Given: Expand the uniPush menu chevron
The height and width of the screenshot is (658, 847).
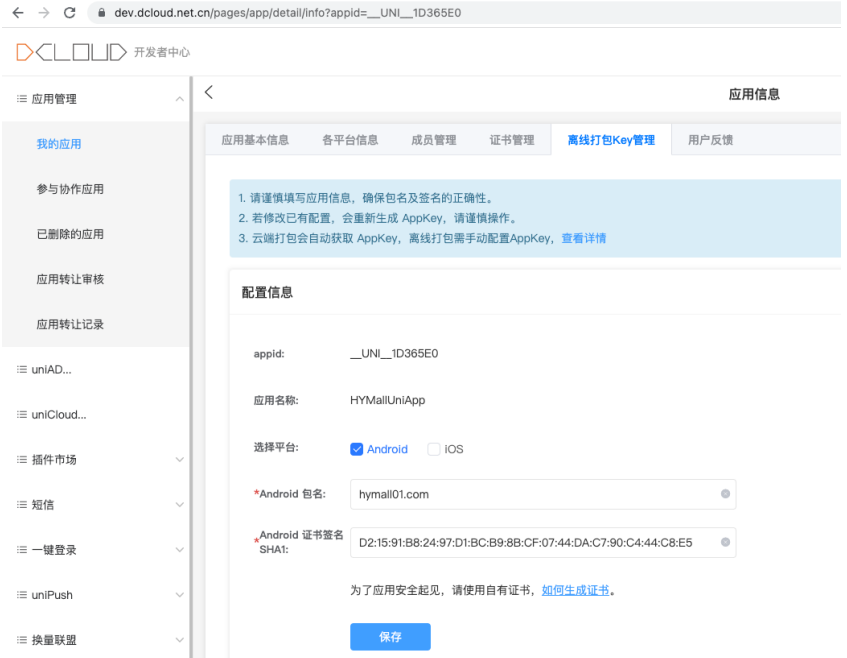Looking at the screenshot, I should 180,595.
